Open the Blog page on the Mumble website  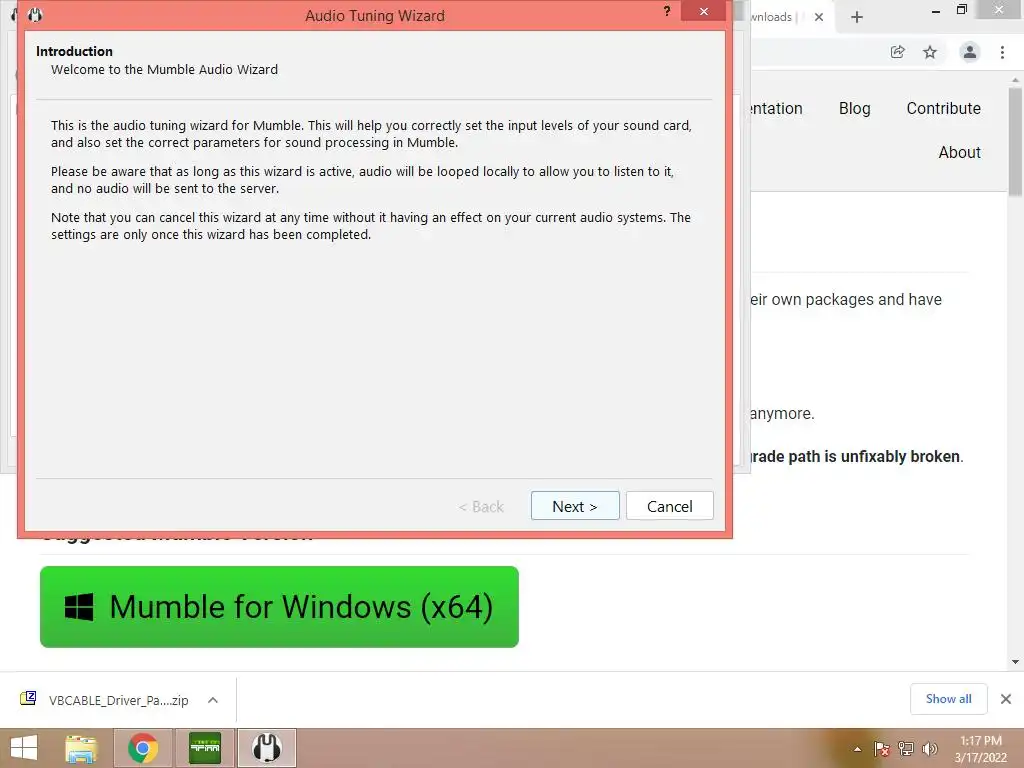click(x=854, y=108)
